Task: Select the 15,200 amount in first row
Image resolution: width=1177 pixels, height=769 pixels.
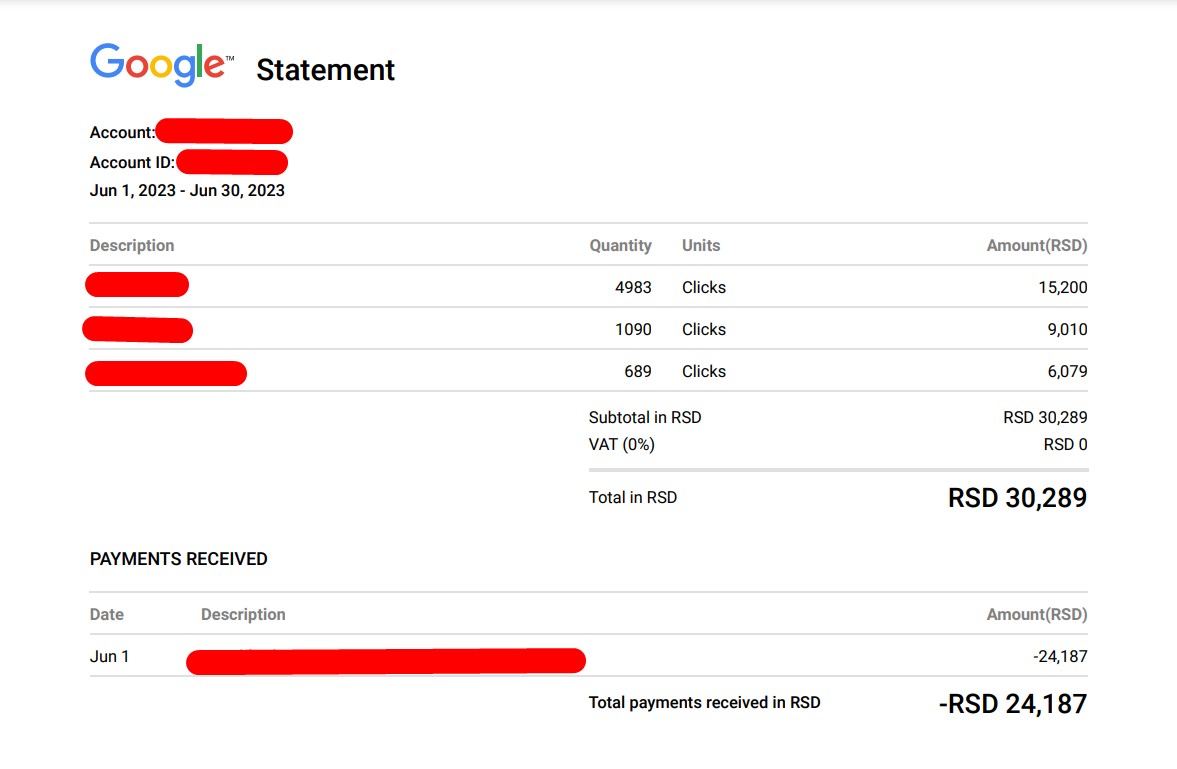Action: point(1062,287)
